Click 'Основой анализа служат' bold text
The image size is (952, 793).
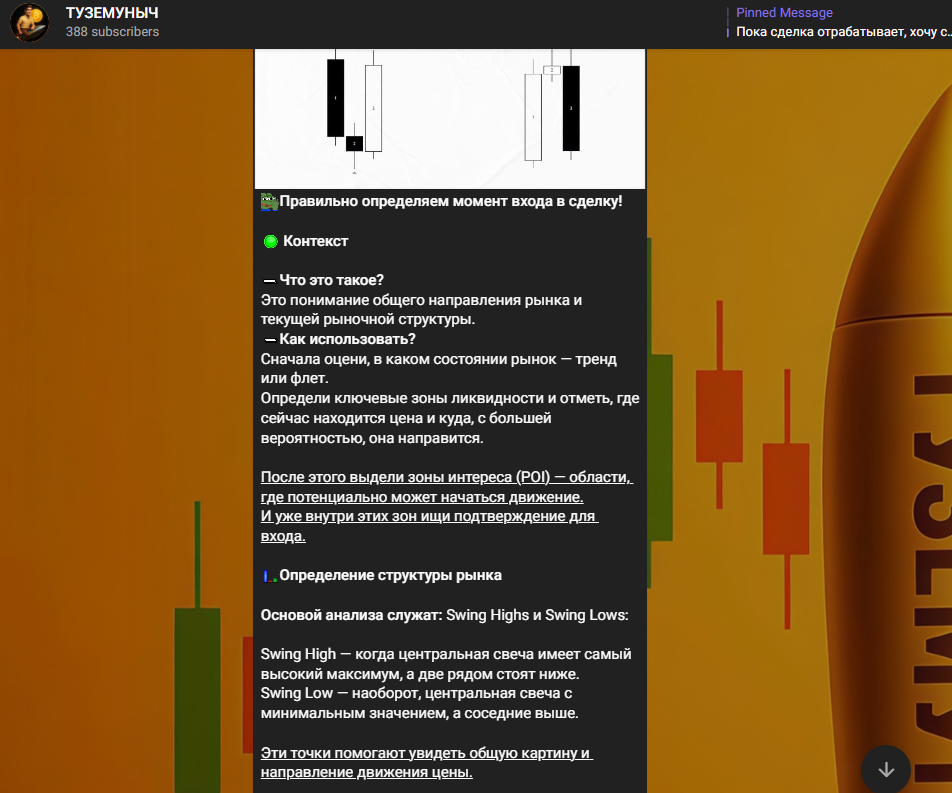tap(352, 615)
